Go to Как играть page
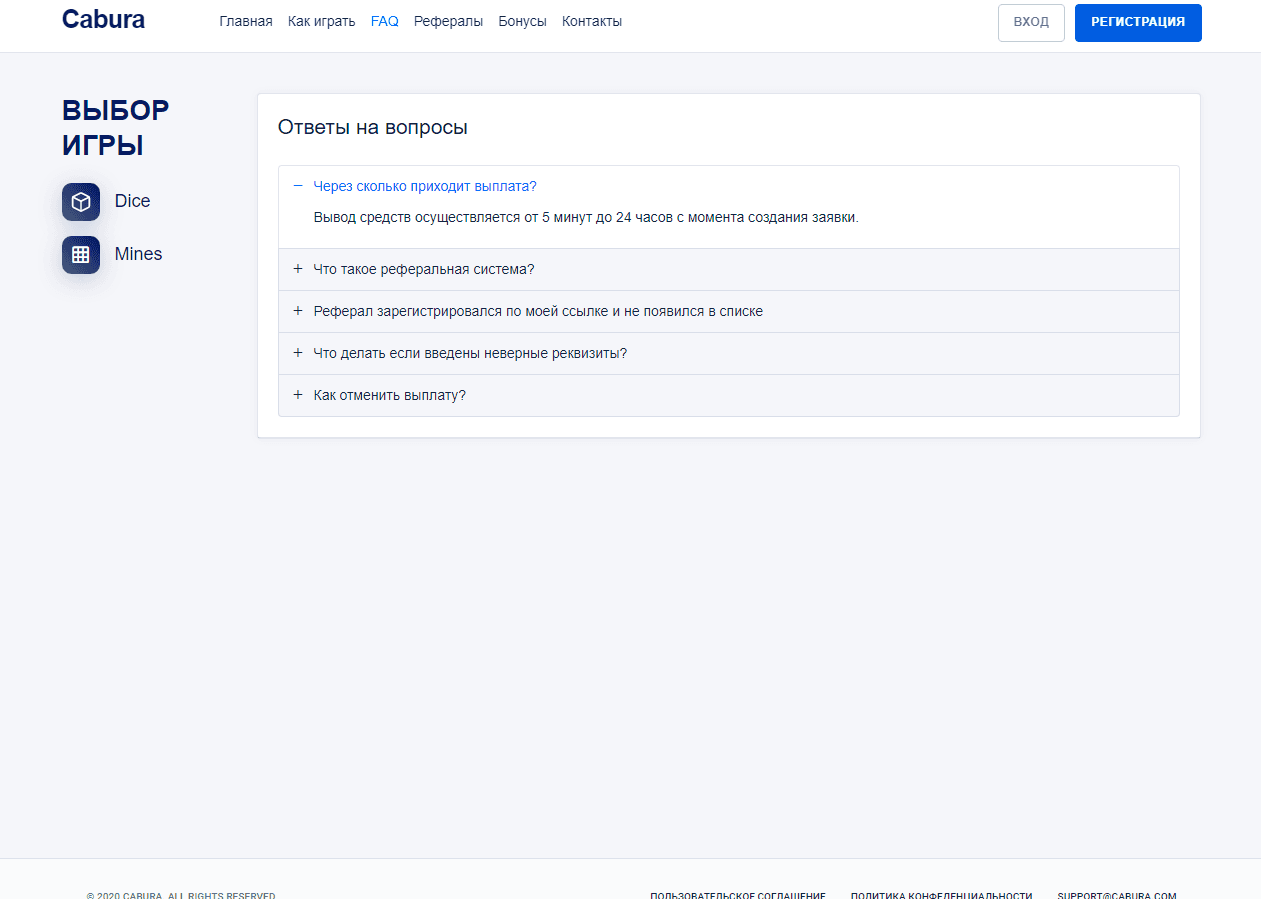Viewport: 1261px width, 899px height. coord(321,22)
